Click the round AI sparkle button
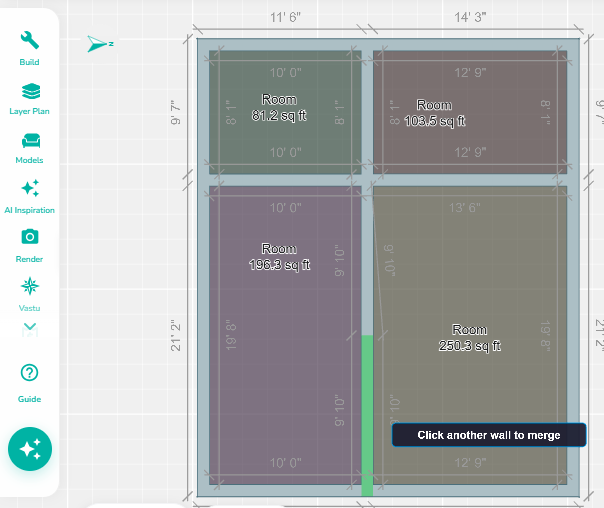The width and height of the screenshot is (604, 508). pyautogui.click(x=30, y=449)
